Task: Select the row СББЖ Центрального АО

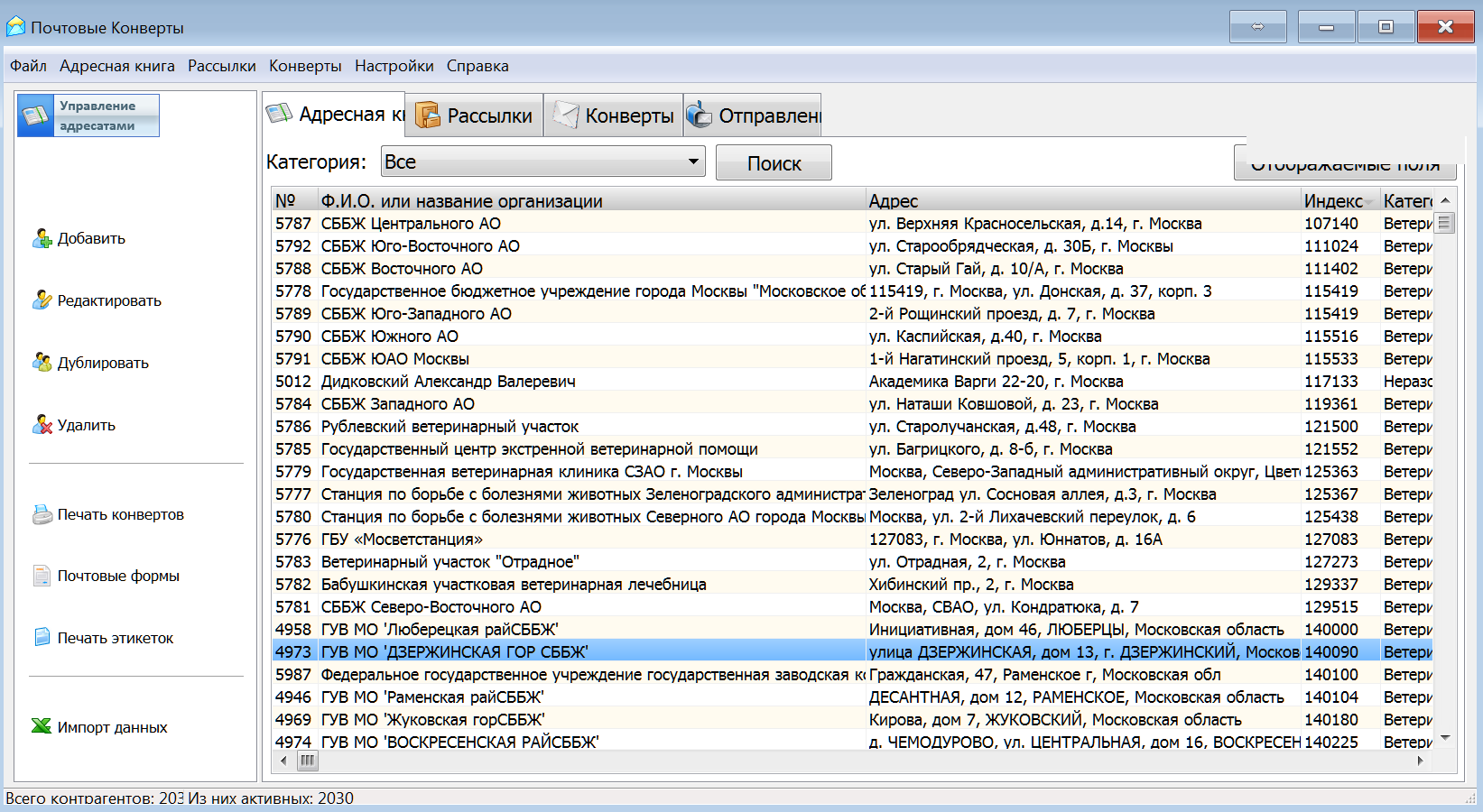Action: 852,223
